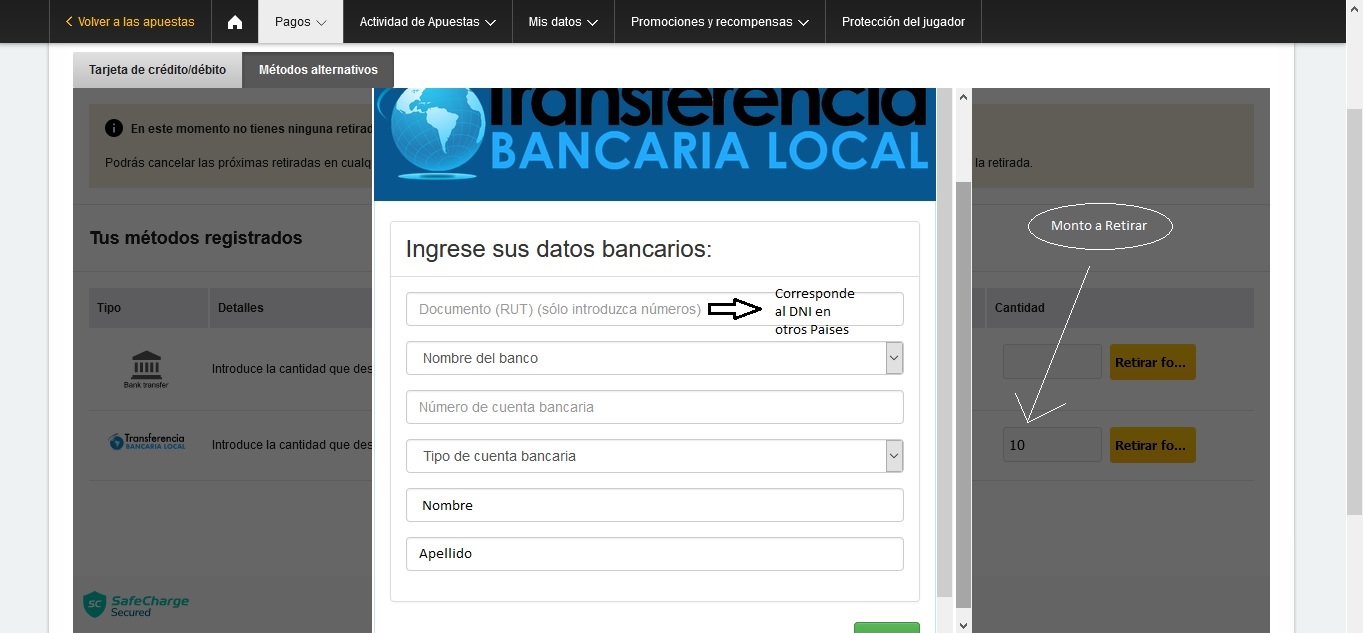Viewport: 1363px width, 633px height.
Task: Click Retirar fondos button for Transferencia Bancaria Local
Action: coord(1153,445)
